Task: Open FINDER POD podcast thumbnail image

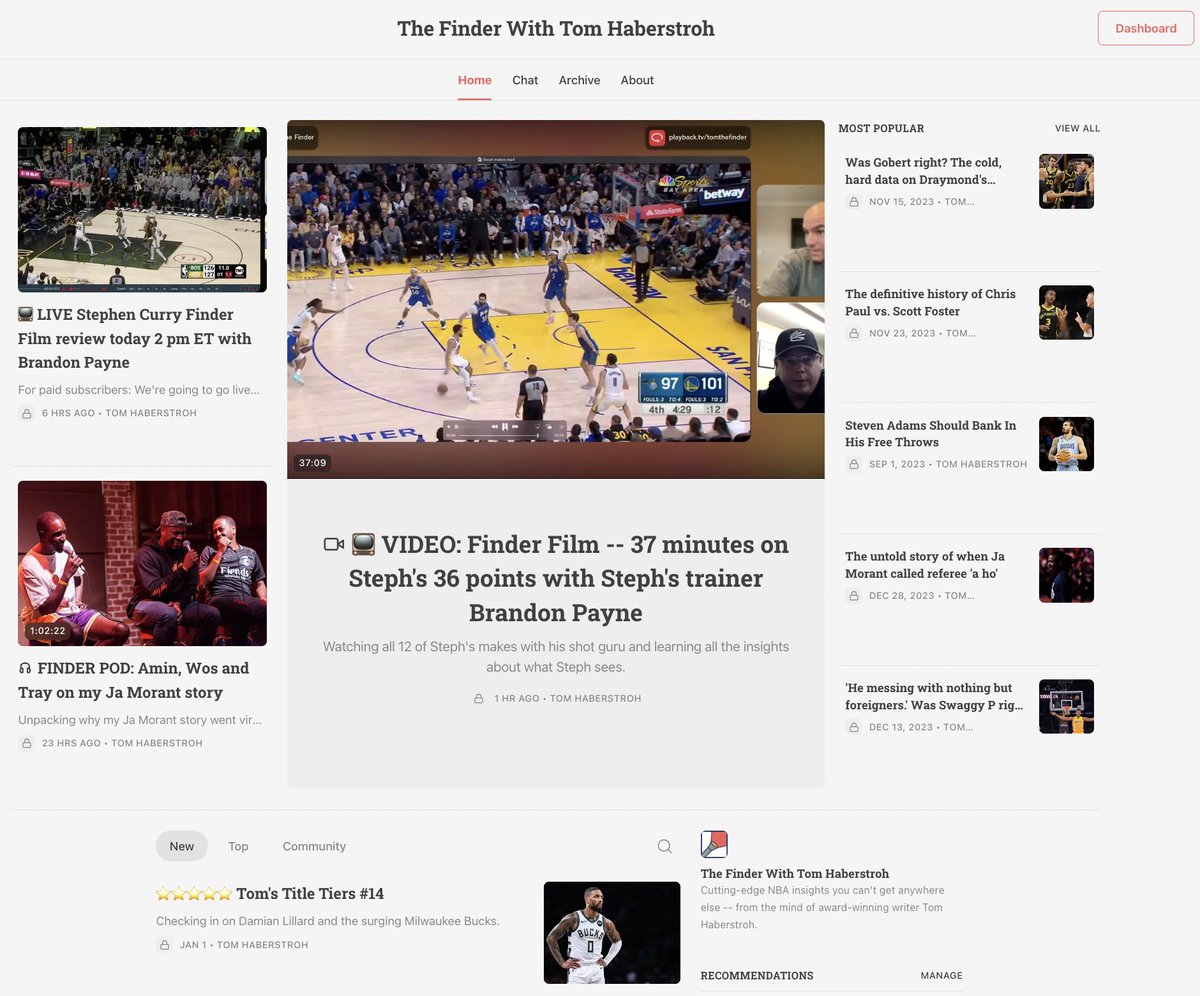Action: click(142, 563)
